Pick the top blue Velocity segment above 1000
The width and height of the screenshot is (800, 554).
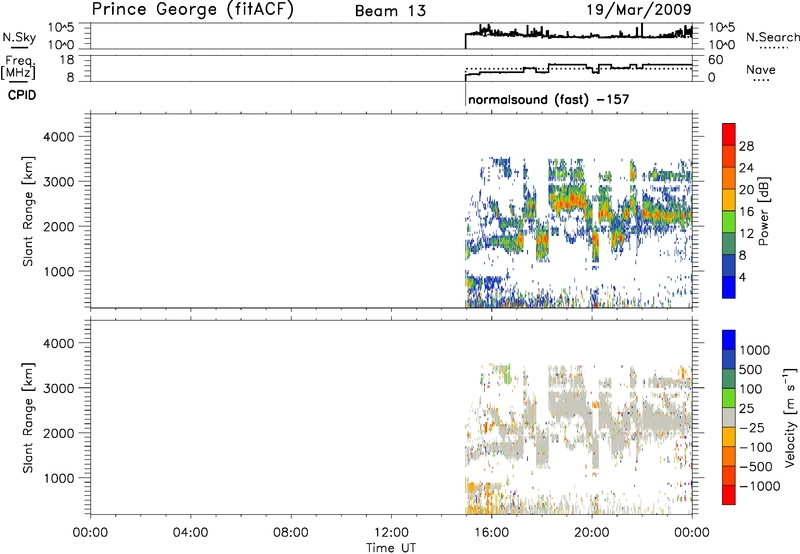coord(729,340)
